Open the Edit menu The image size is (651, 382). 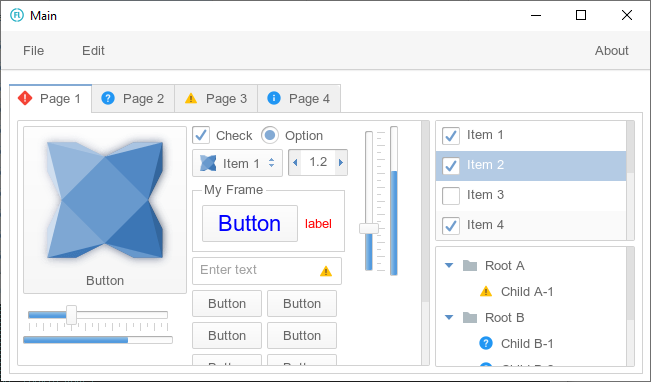coord(93,51)
